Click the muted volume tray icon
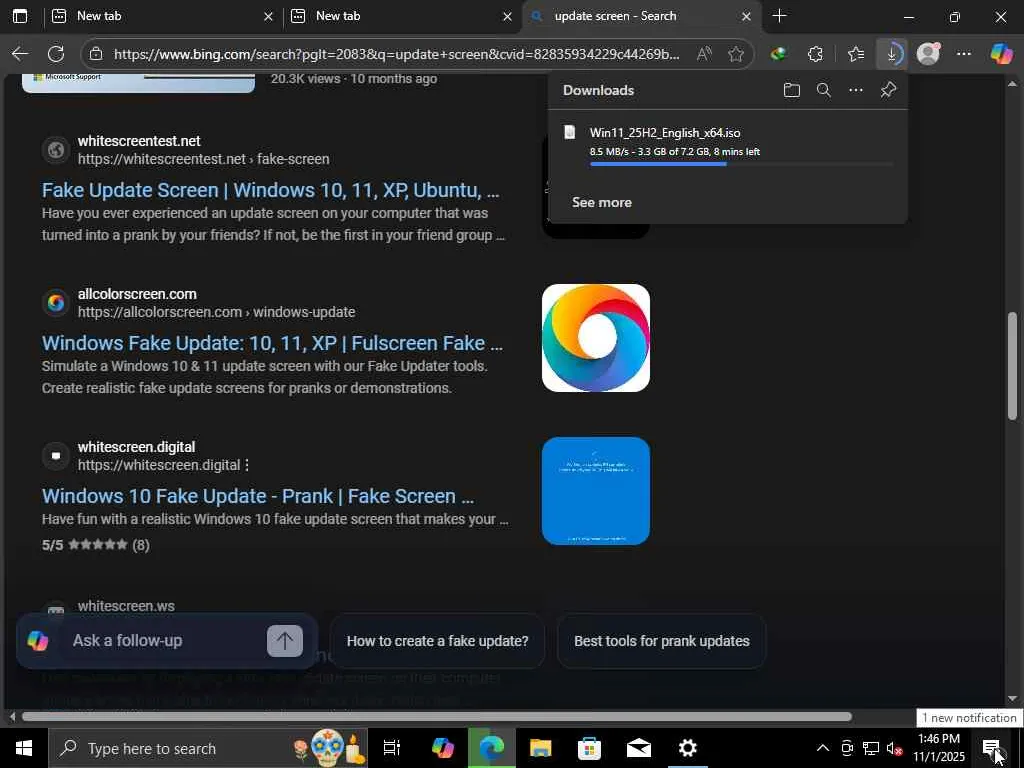 click(894, 748)
